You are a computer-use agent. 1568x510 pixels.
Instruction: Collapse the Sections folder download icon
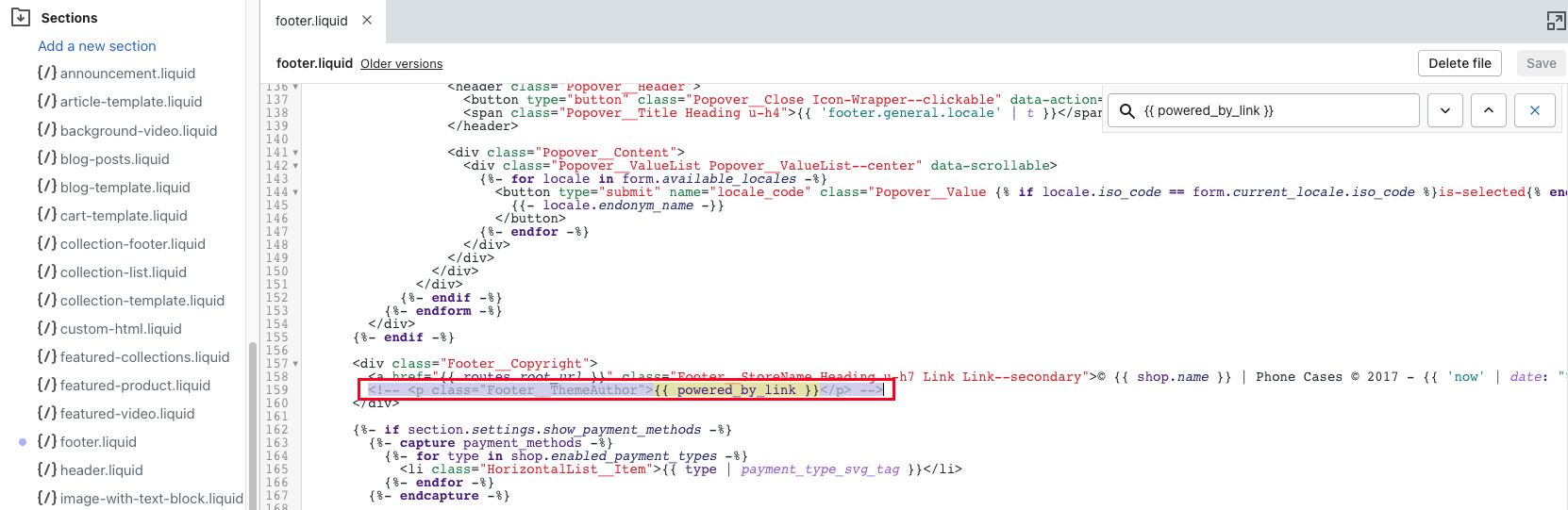20,17
